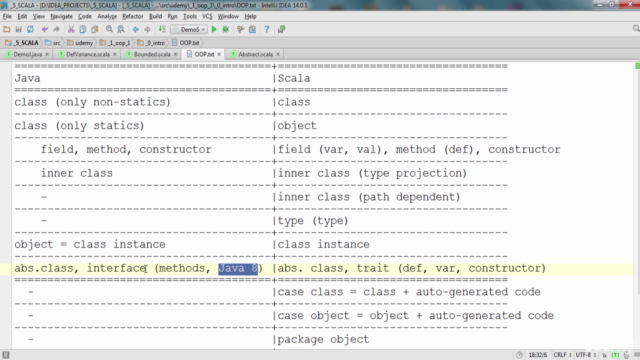Toggle the green IT indicator in status bar
Screen dimensions: 640x360
coord(615,355)
